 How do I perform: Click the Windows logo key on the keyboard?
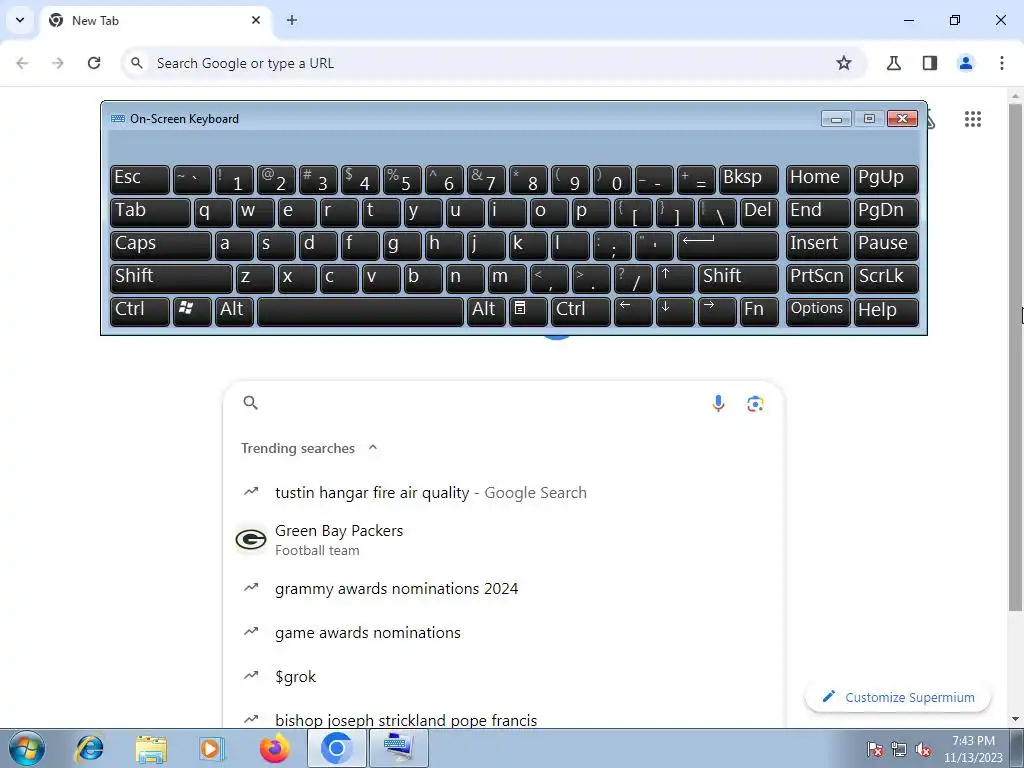192,310
